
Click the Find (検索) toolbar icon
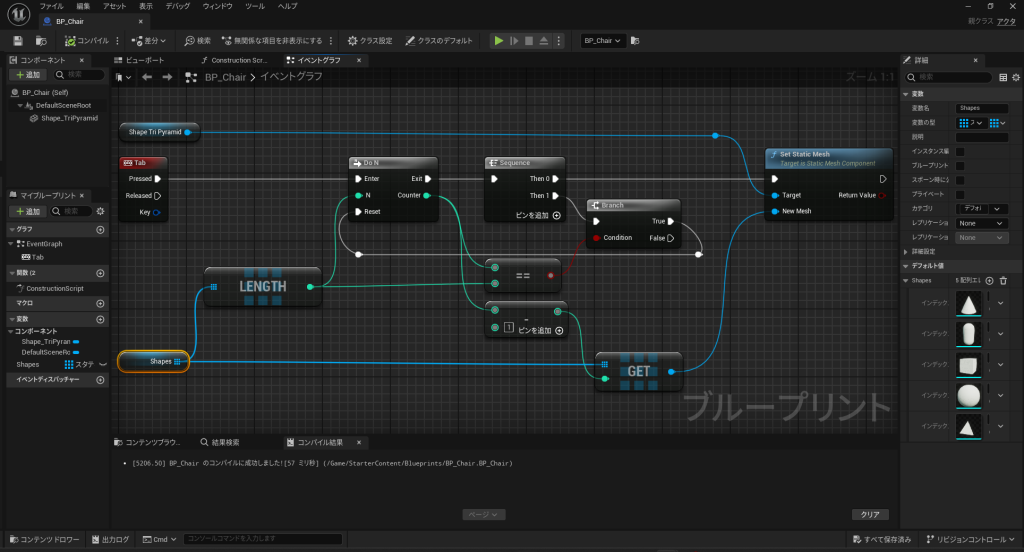pyautogui.click(x=198, y=41)
